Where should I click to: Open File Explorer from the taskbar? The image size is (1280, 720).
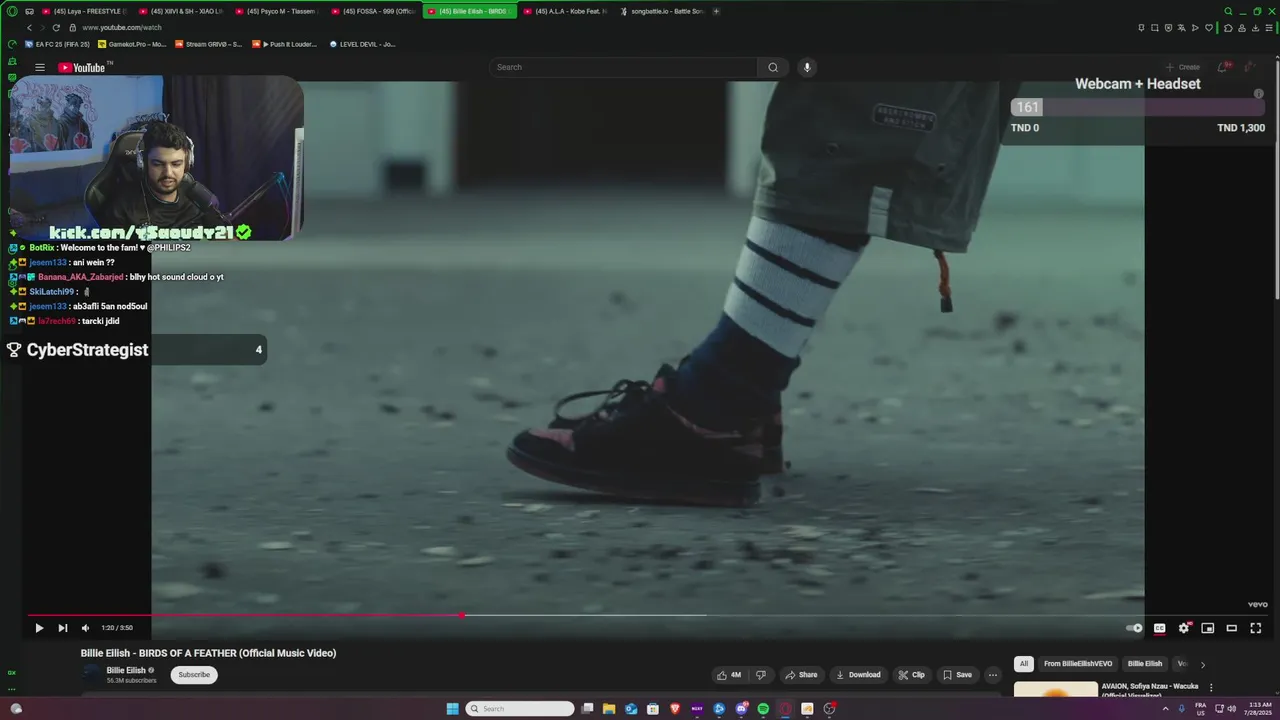pos(608,709)
